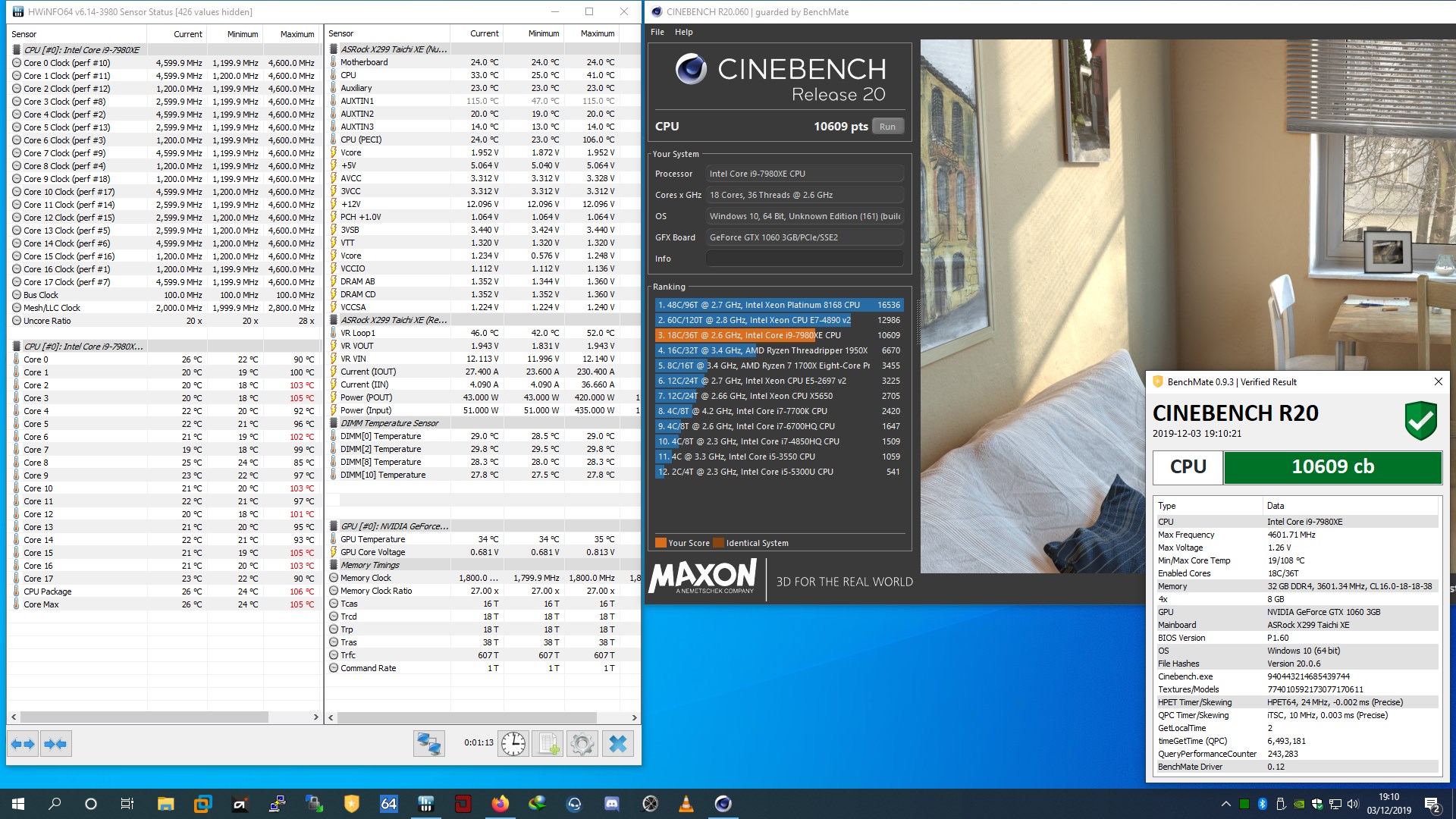Click HWiNFO shrink columns arrows button

(x=55, y=744)
